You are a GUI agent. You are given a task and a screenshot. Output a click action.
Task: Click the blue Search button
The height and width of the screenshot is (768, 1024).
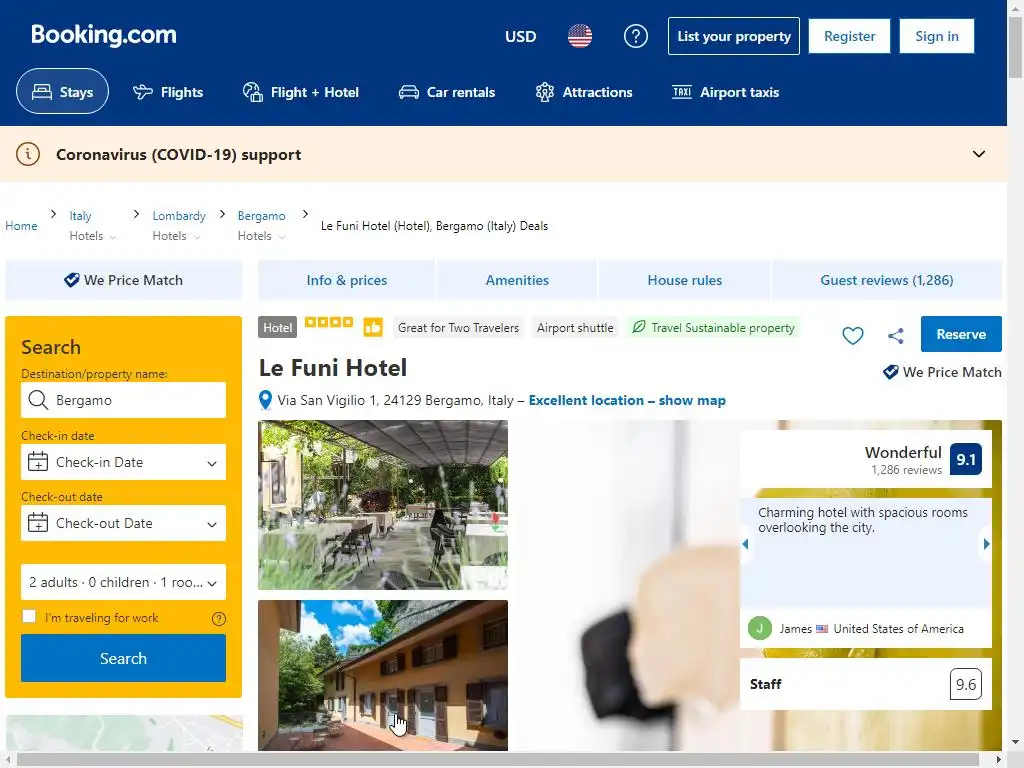123,658
